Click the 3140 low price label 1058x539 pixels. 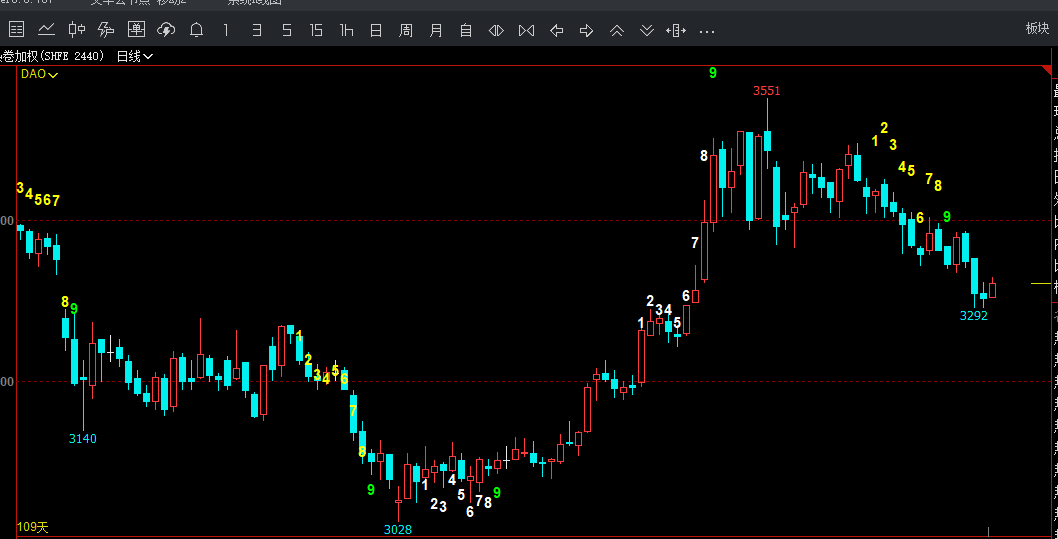pyautogui.click(x=83, y=438)
